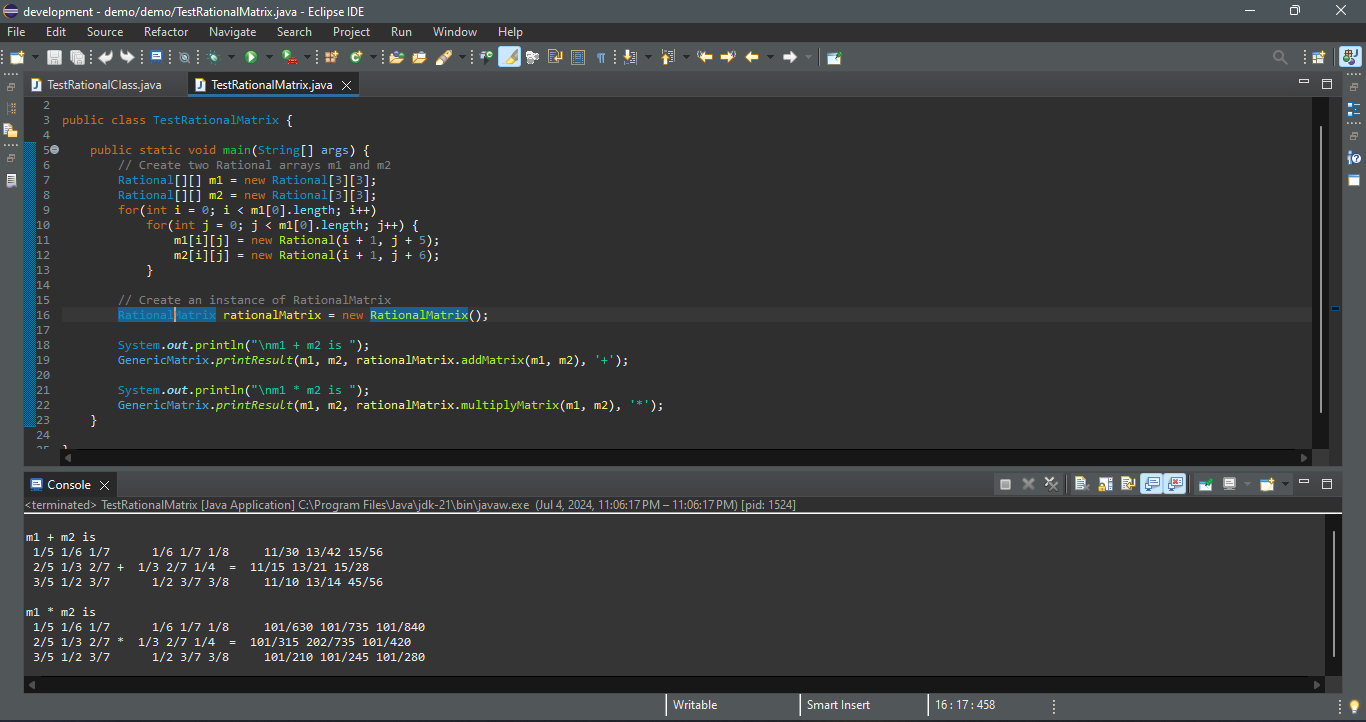
Task: Toggle Block Selection Mode
Action: (x=578, y=57)
